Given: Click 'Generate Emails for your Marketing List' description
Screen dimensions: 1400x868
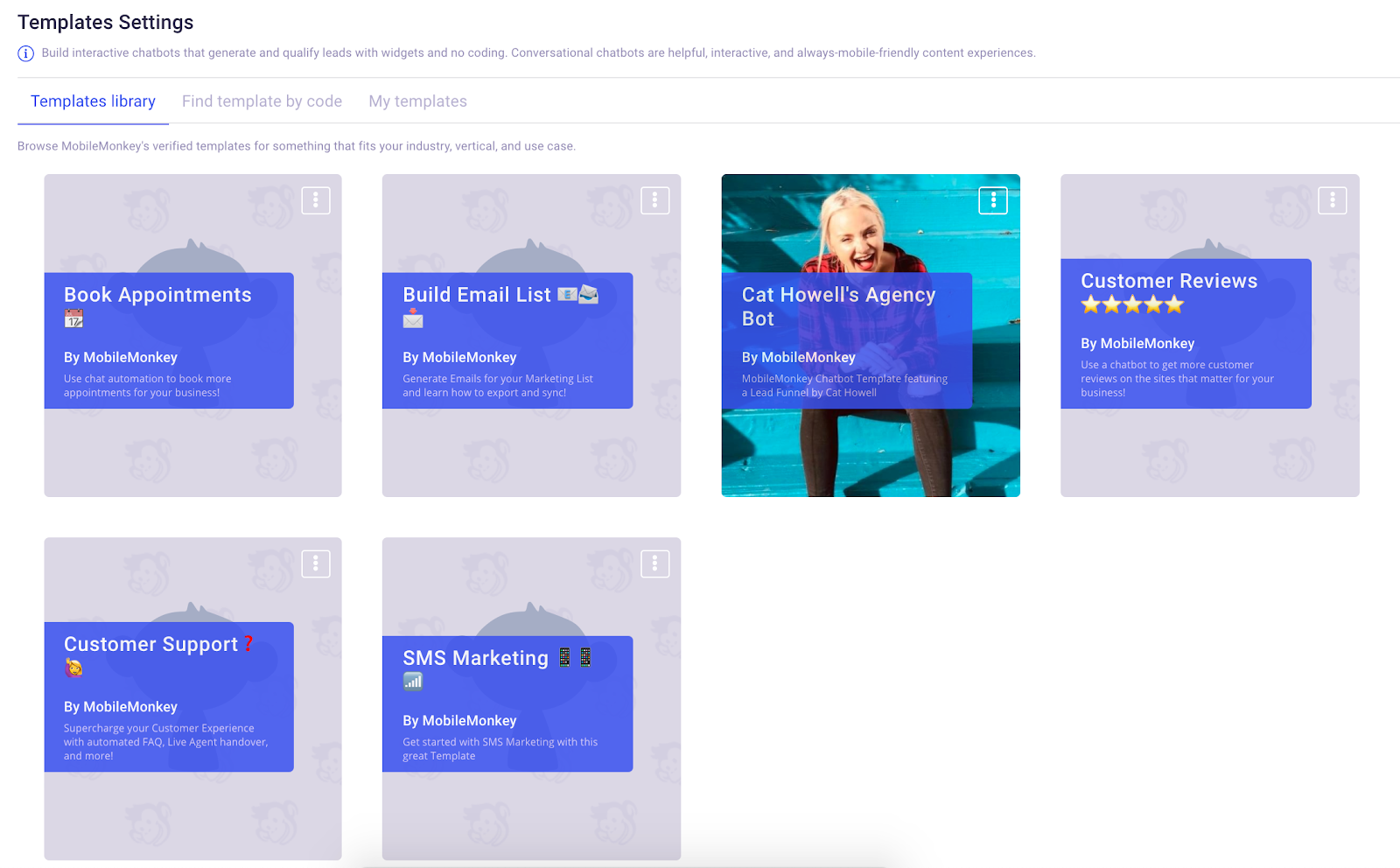Looking at the screenshot, I should click(x=498, y=386).
